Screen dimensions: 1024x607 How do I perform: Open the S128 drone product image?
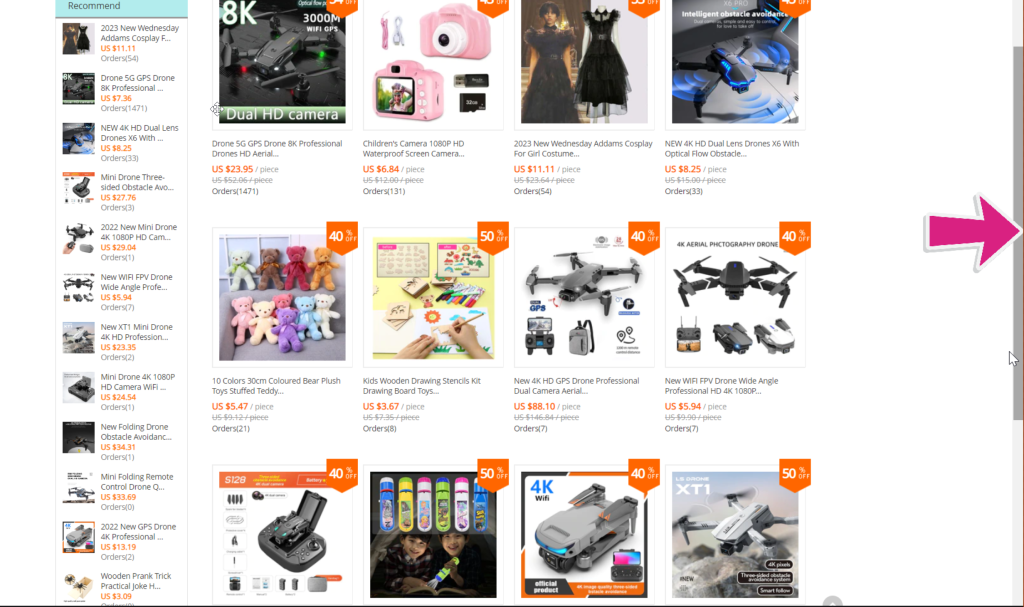(x=282, y=534)
